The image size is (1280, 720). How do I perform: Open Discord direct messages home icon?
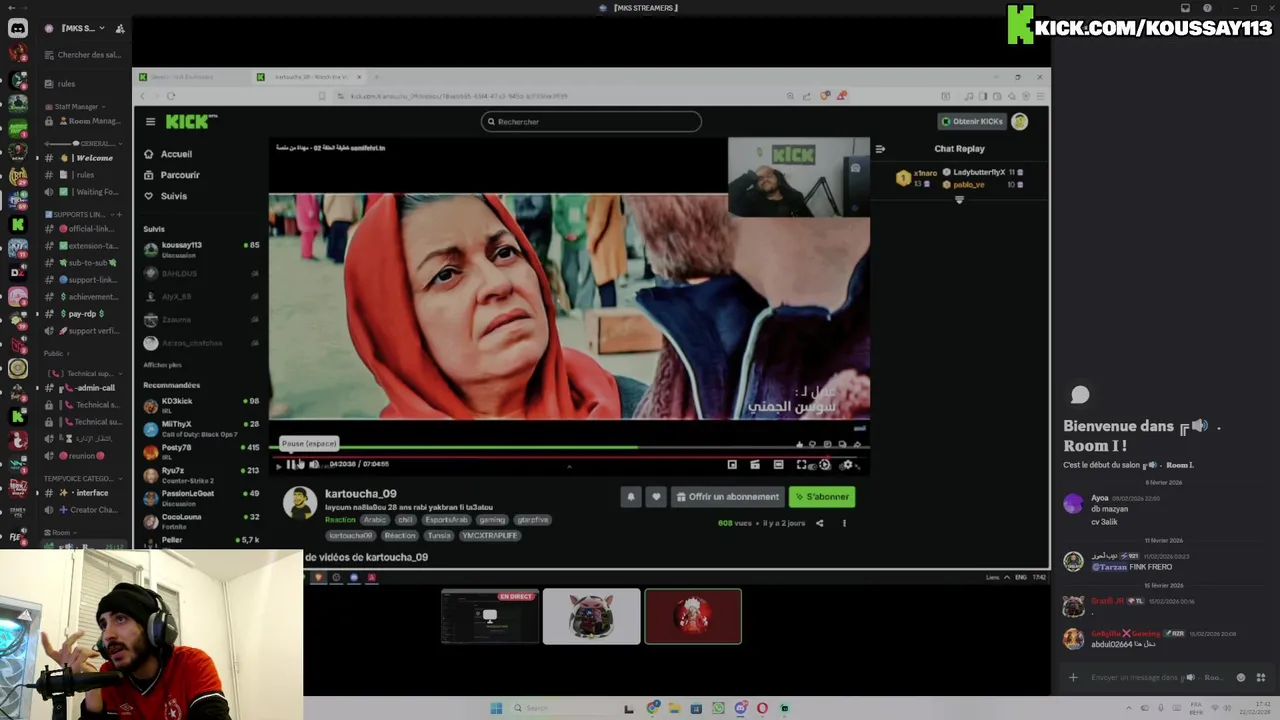[x=18, y=29]
